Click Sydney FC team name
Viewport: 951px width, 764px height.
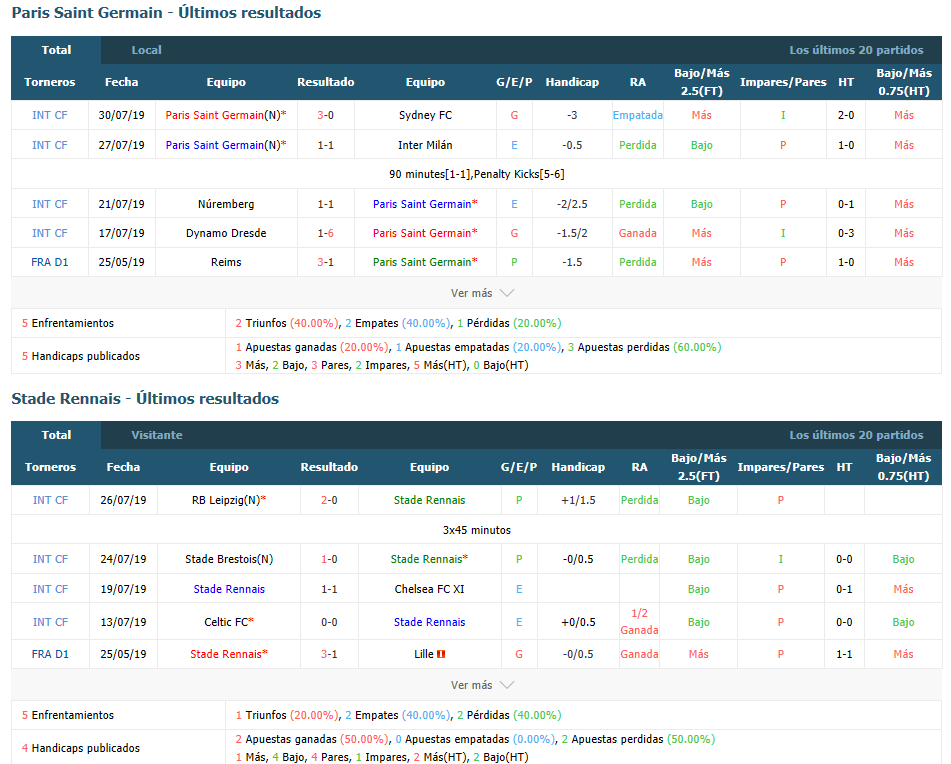(x=425, y=115)
